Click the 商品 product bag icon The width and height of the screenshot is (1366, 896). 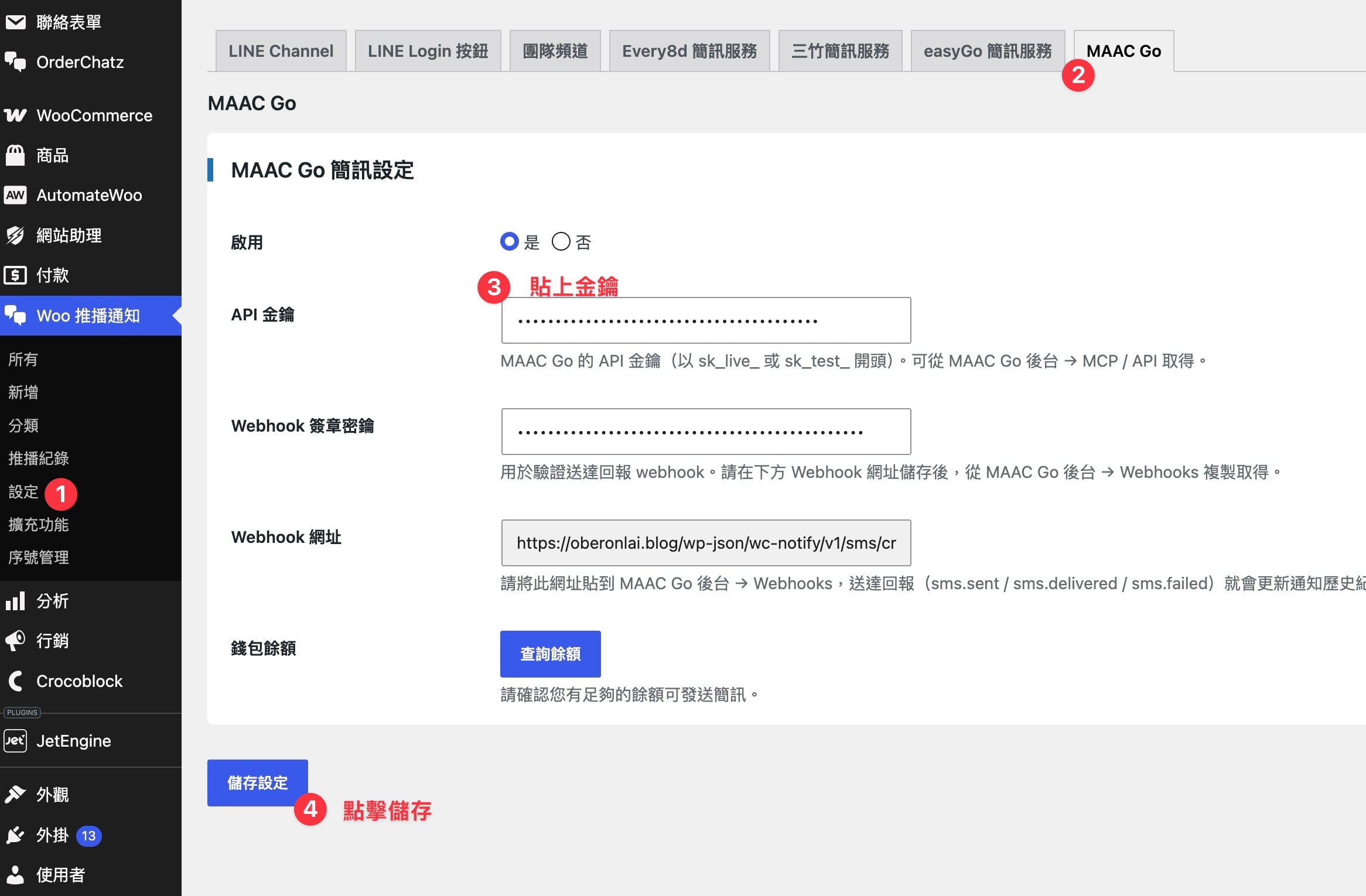16,155
